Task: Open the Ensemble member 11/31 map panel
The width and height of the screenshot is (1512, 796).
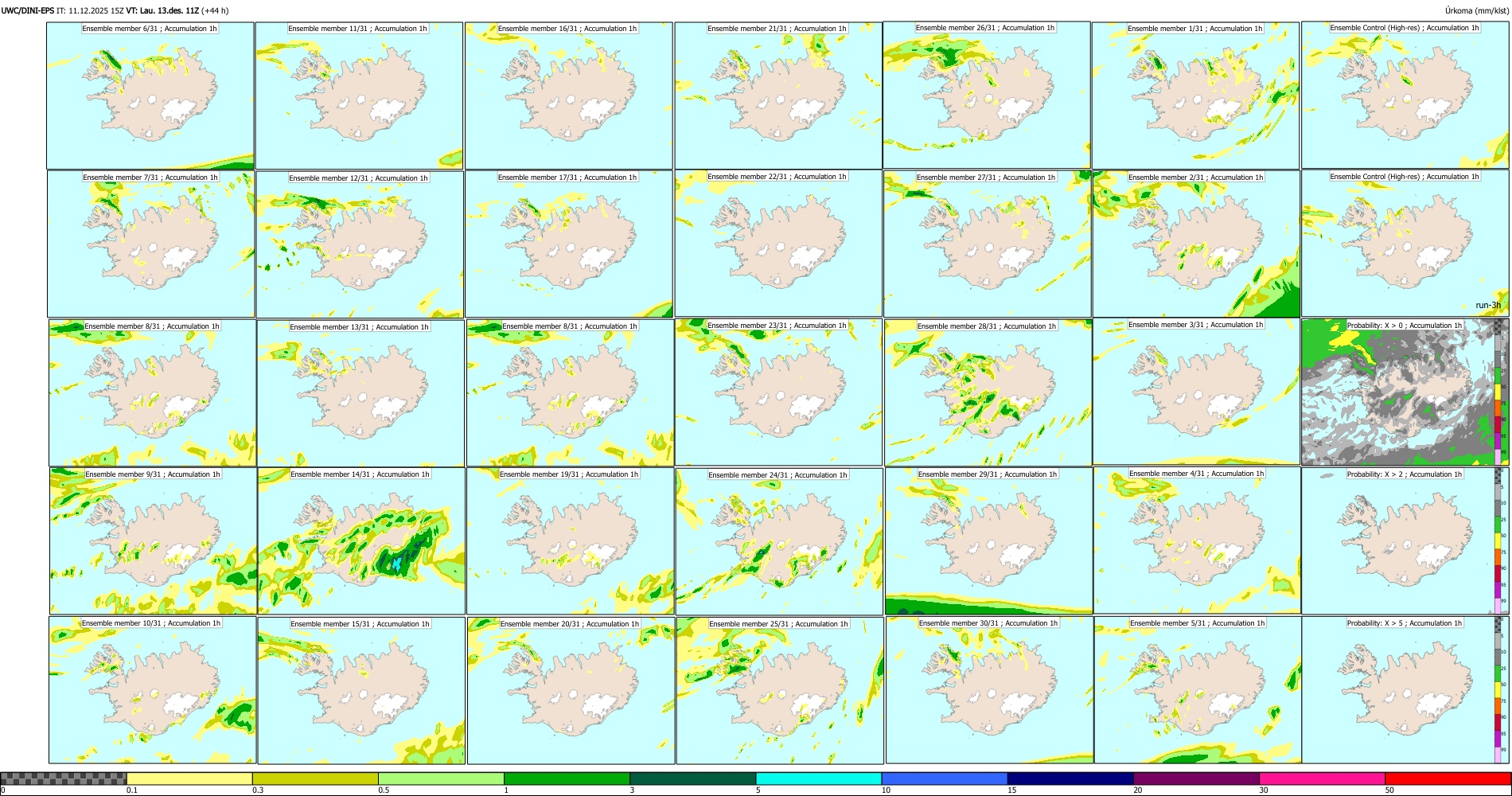Action: [x=359, y=96]
